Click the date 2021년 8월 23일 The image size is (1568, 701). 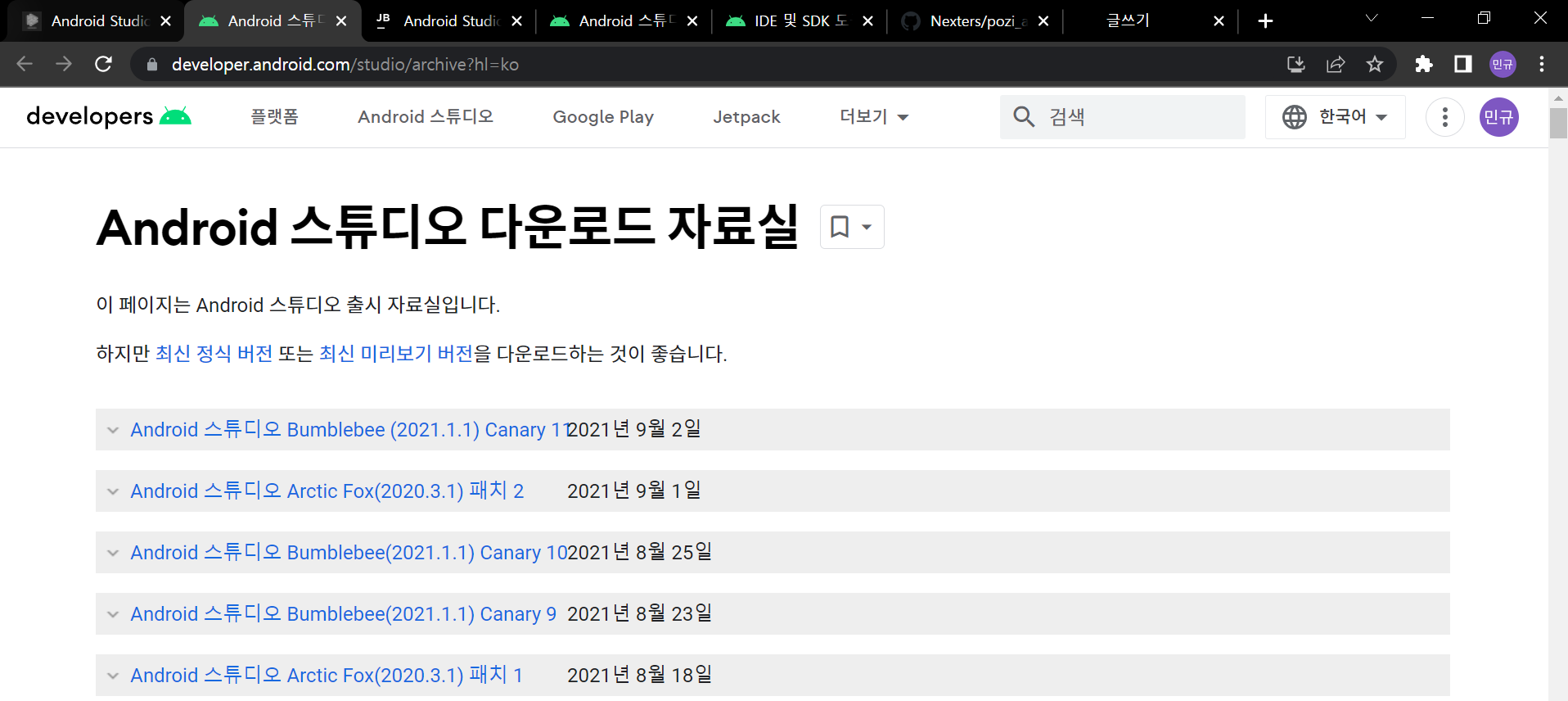click(640, 613)
